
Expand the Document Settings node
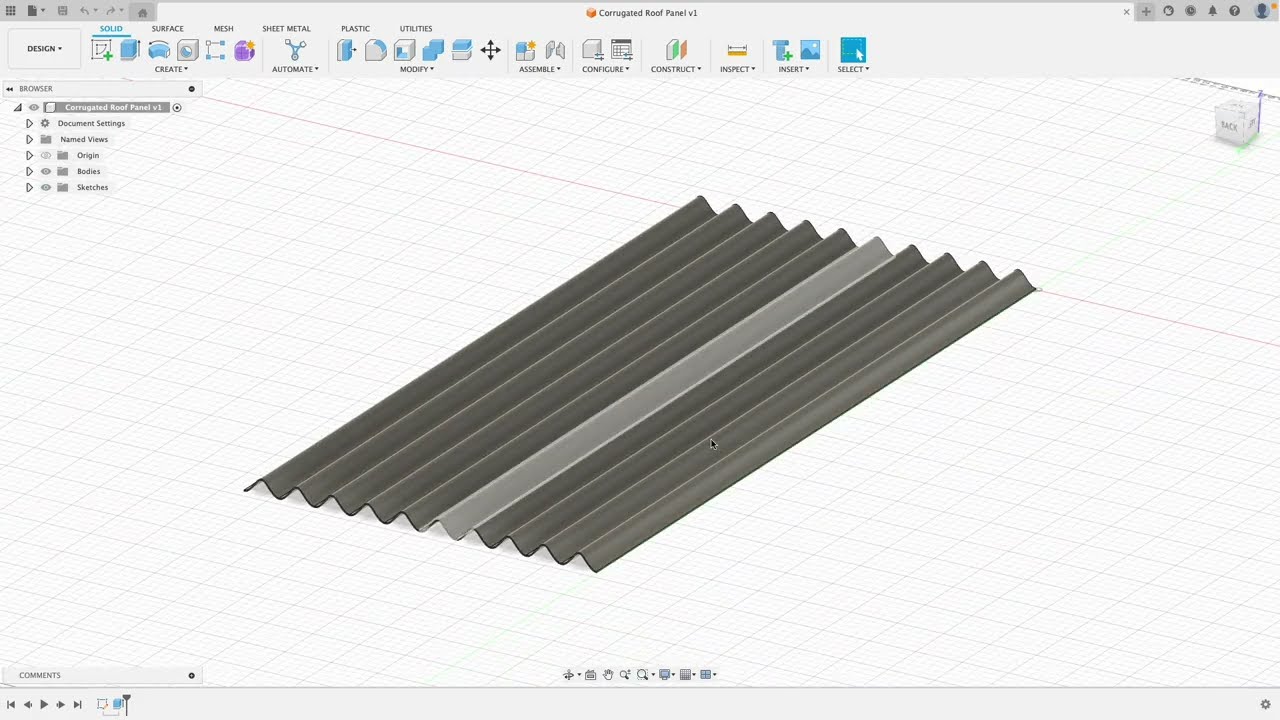pos(29,123)
